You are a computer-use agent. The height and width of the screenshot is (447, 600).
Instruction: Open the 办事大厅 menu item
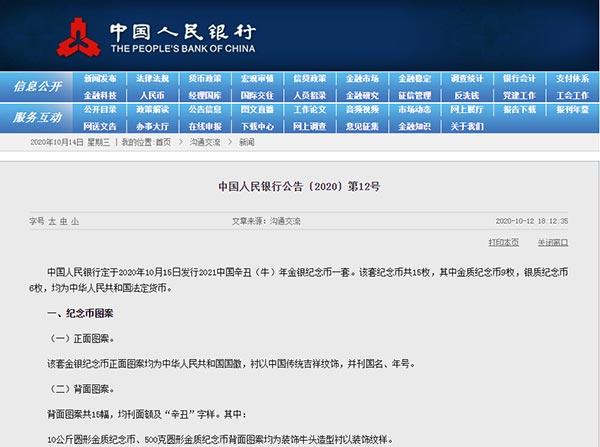(152, 126)
